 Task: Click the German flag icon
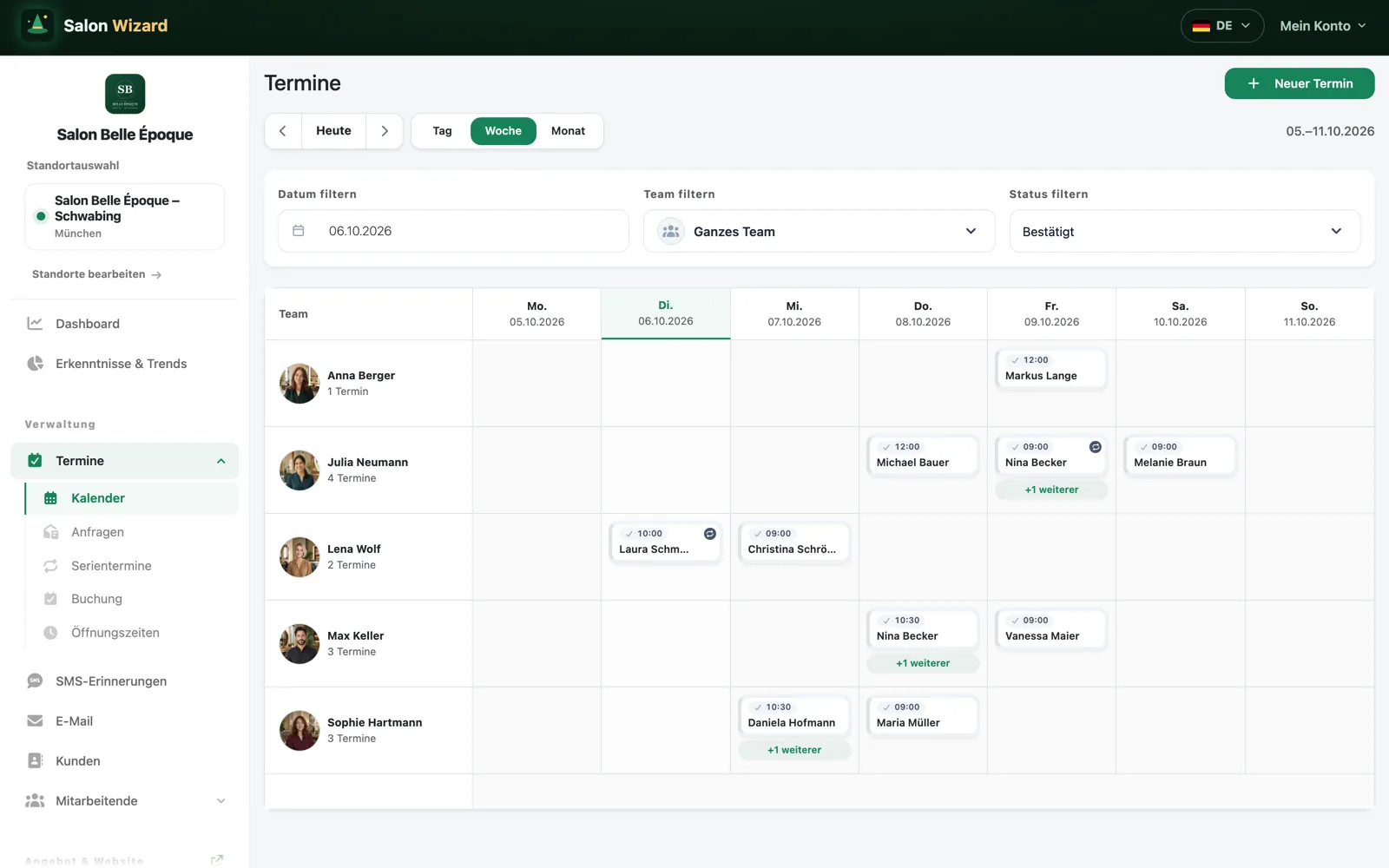point(1201,26)
